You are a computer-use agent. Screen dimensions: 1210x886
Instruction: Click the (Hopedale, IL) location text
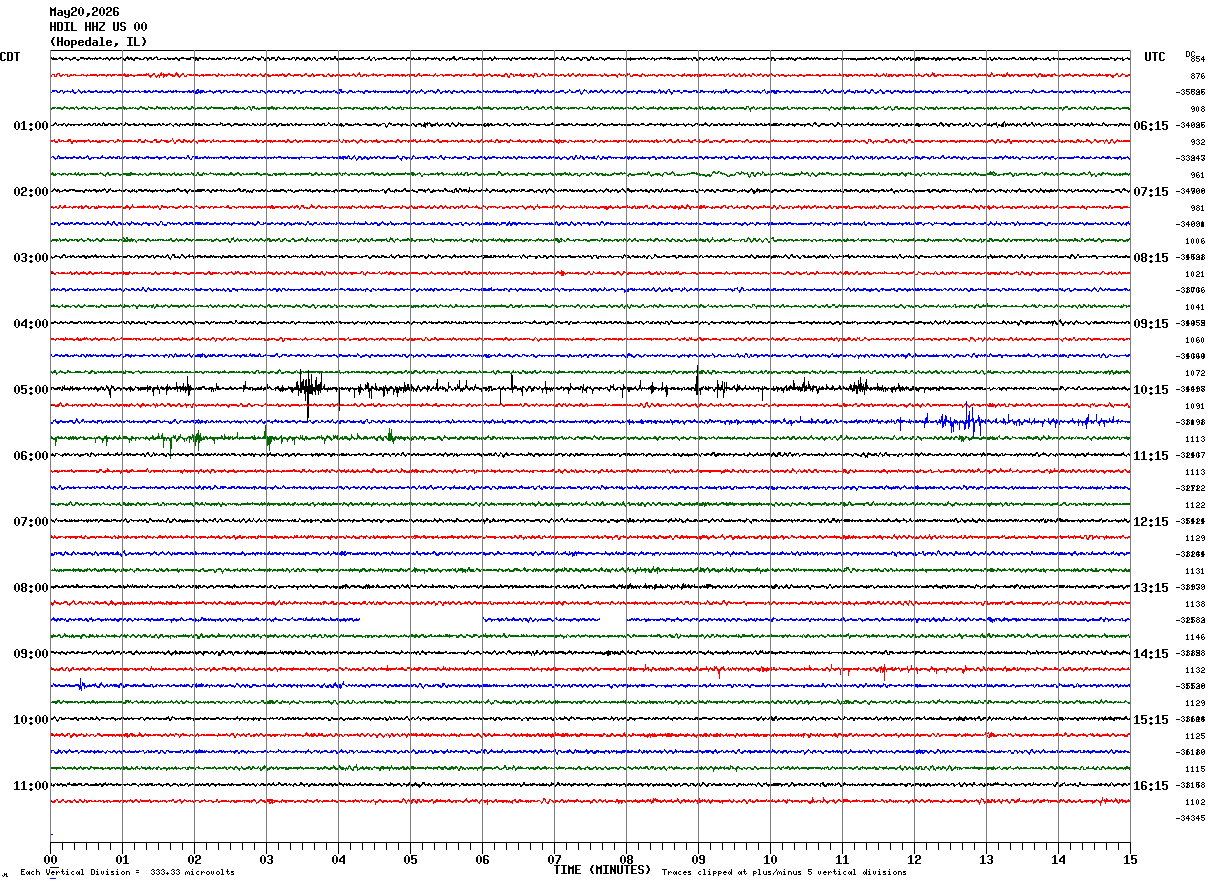(98, 42)
